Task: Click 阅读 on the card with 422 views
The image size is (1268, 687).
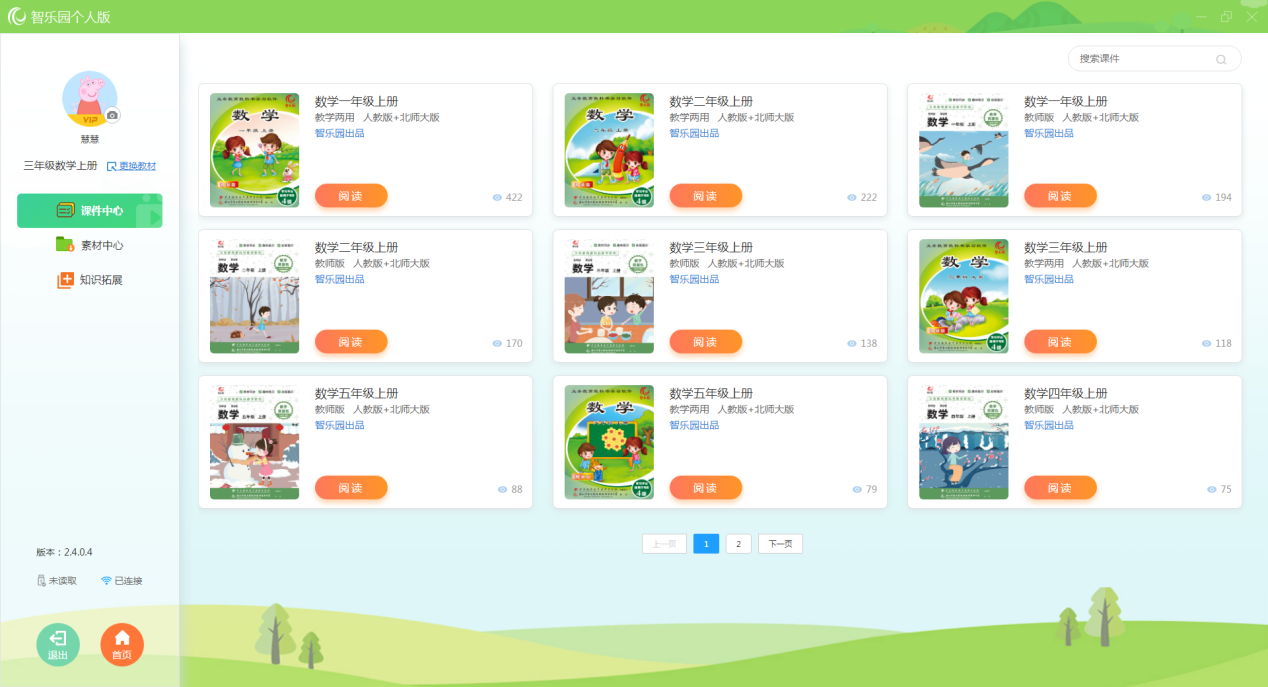Action: pyautogui.click(x=351, y=196)
